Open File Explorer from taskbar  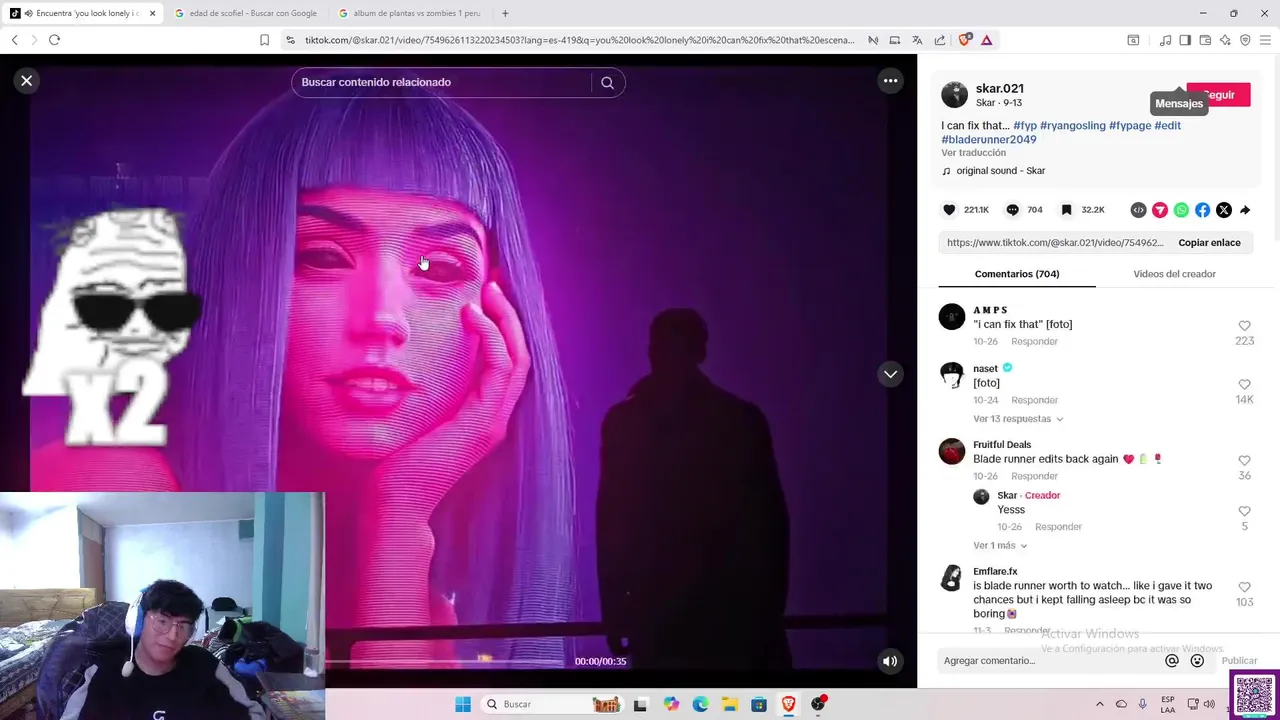tap(730, 704)
